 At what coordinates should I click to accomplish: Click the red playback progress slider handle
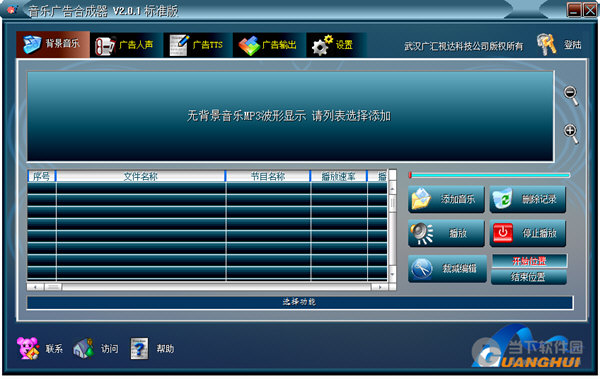click(410, 175)
